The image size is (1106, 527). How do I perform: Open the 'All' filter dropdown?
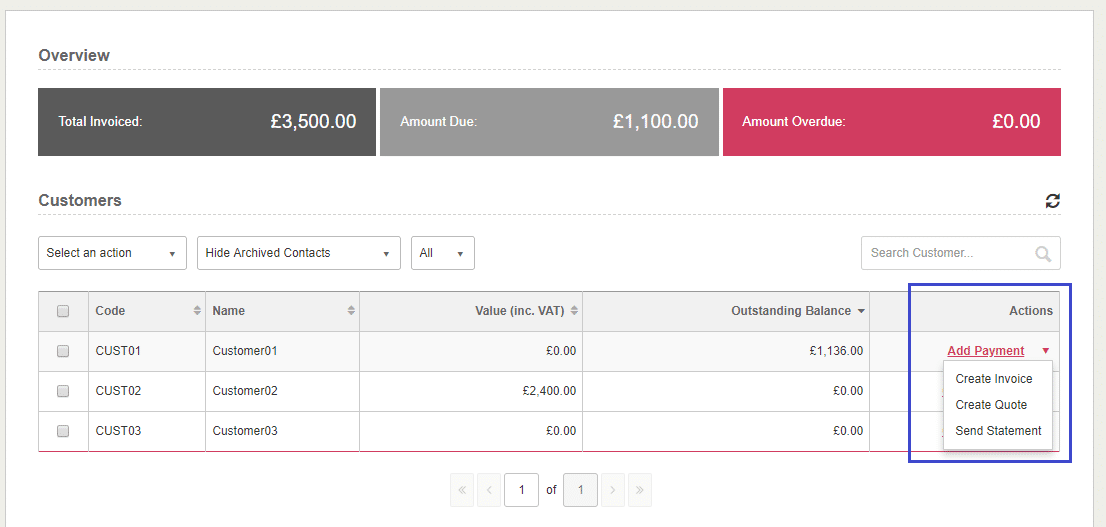pos(442,253)
